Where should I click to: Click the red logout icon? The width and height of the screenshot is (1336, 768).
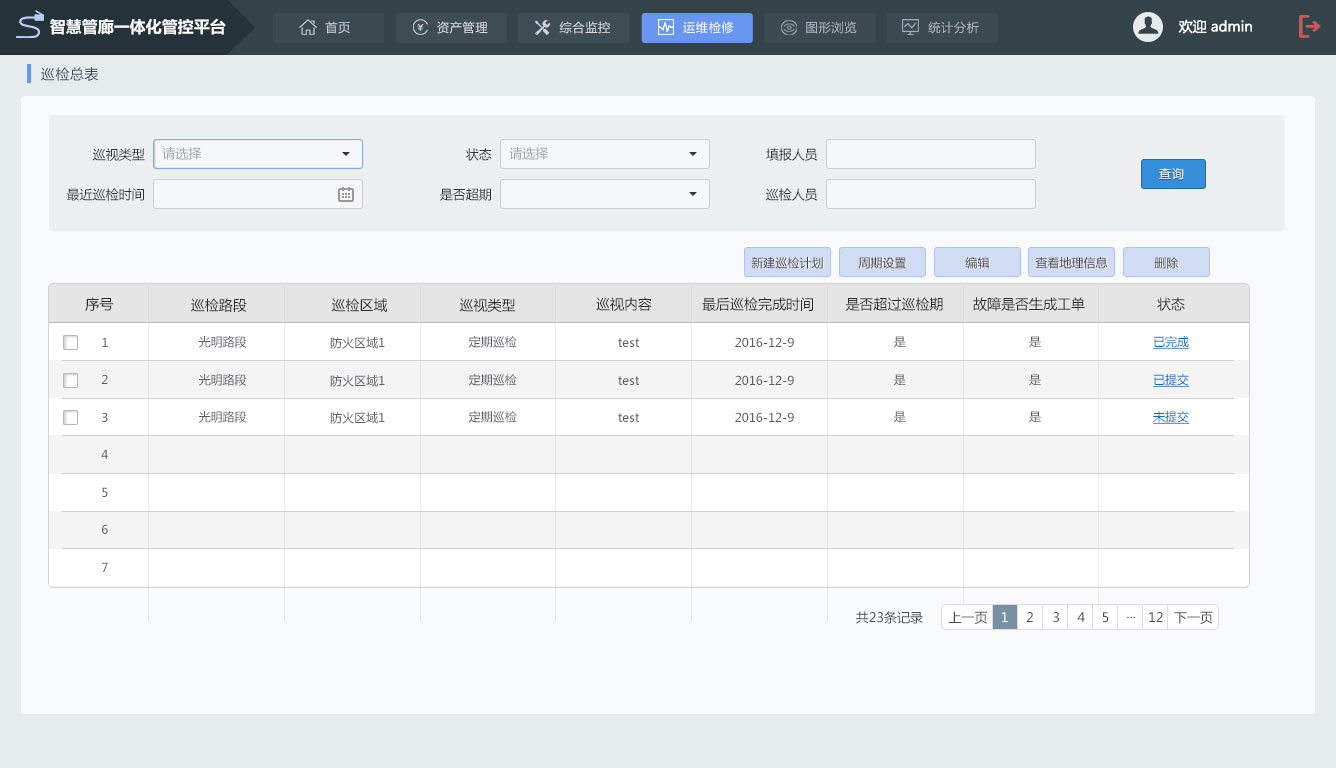[x=1309, y=27]
